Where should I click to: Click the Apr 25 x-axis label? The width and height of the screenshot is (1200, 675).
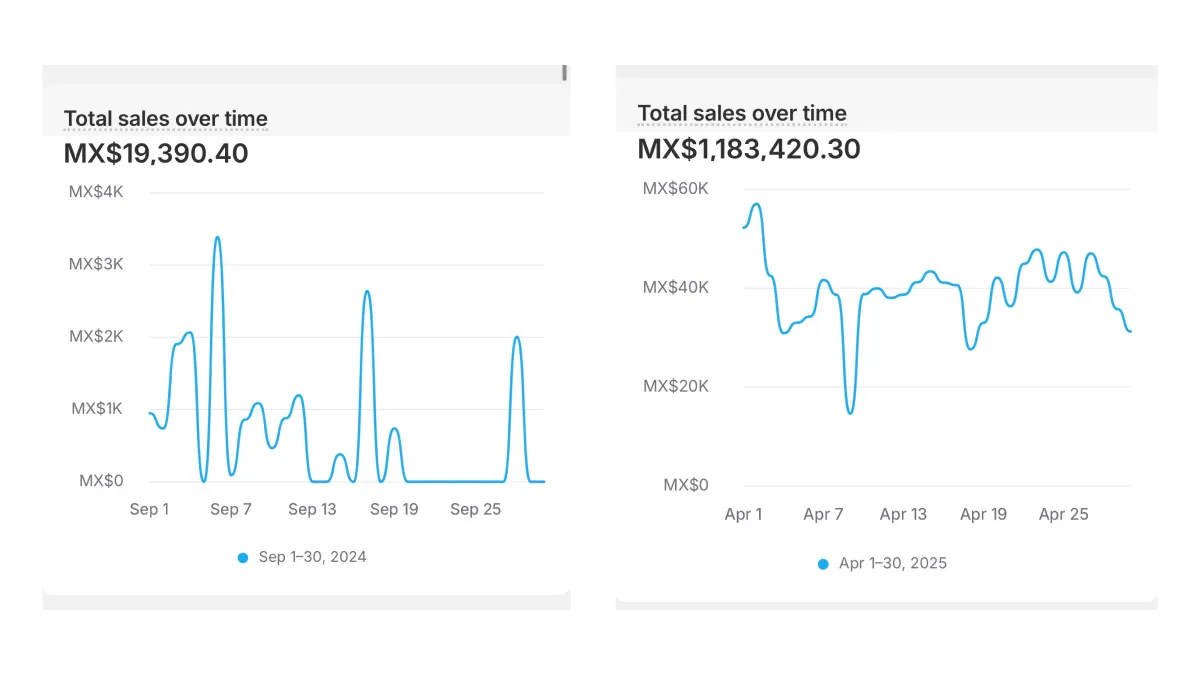[x=1063, y=514]
